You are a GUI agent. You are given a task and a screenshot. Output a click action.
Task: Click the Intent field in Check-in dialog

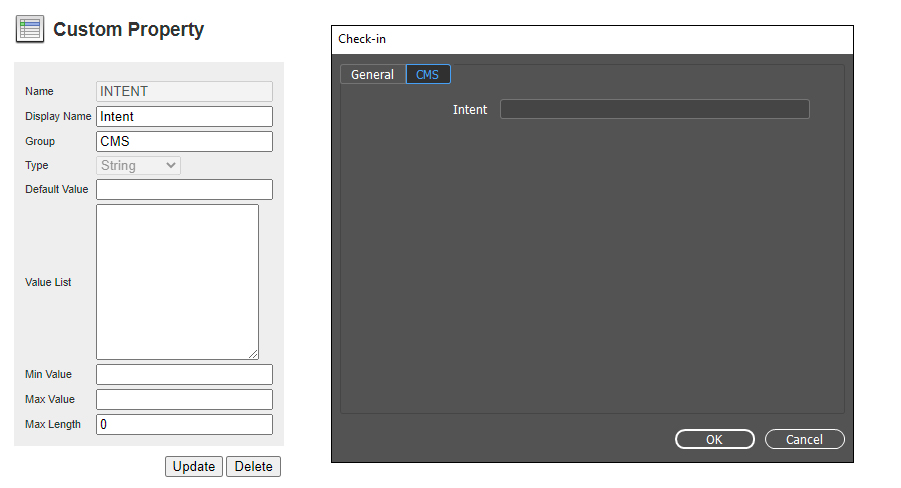(655, 109)
